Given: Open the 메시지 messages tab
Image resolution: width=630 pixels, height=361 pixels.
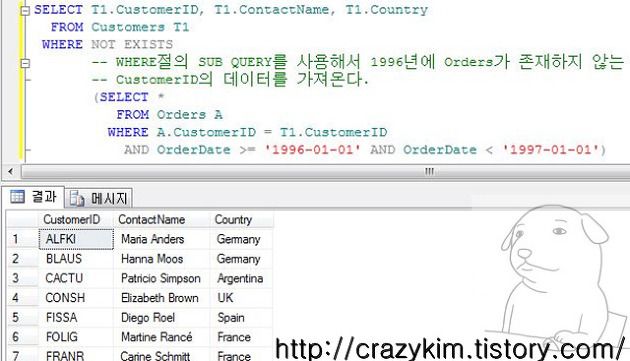Looking at the screenshot, I should click(x=99, y=198).
